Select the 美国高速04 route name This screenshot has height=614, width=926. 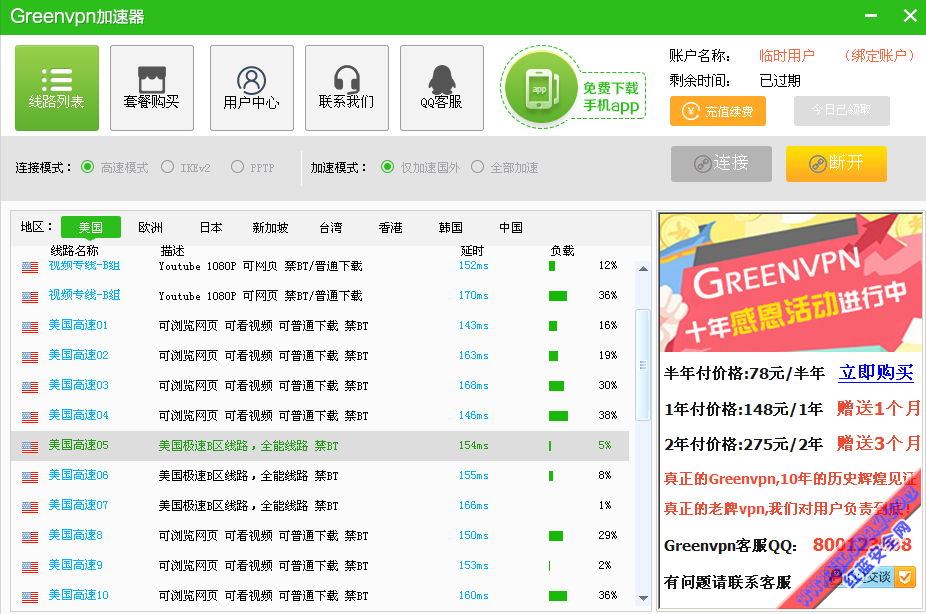pyautogui.click(x=78, y=416)
